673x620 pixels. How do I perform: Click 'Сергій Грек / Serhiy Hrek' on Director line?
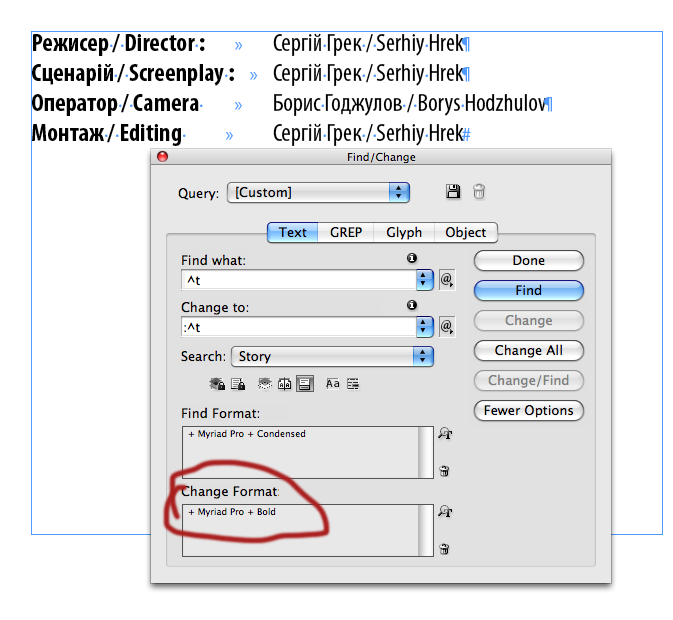[x=368, y=43]
